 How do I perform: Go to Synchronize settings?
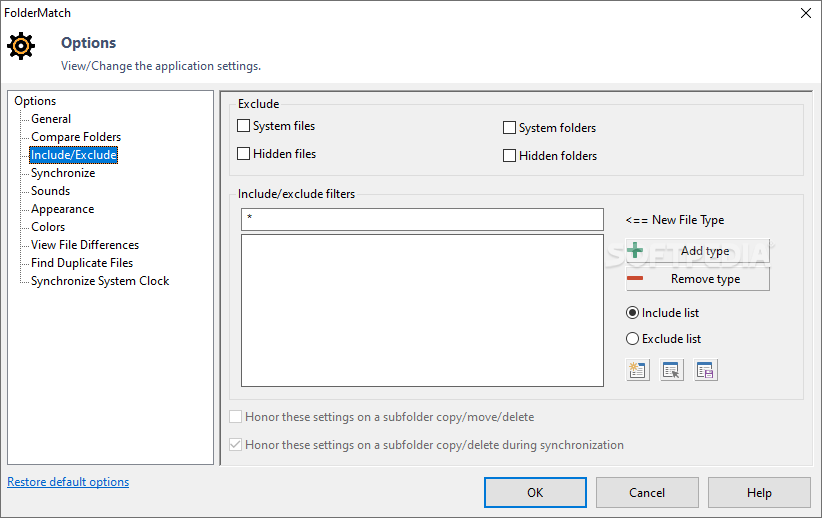coord(63,173)
